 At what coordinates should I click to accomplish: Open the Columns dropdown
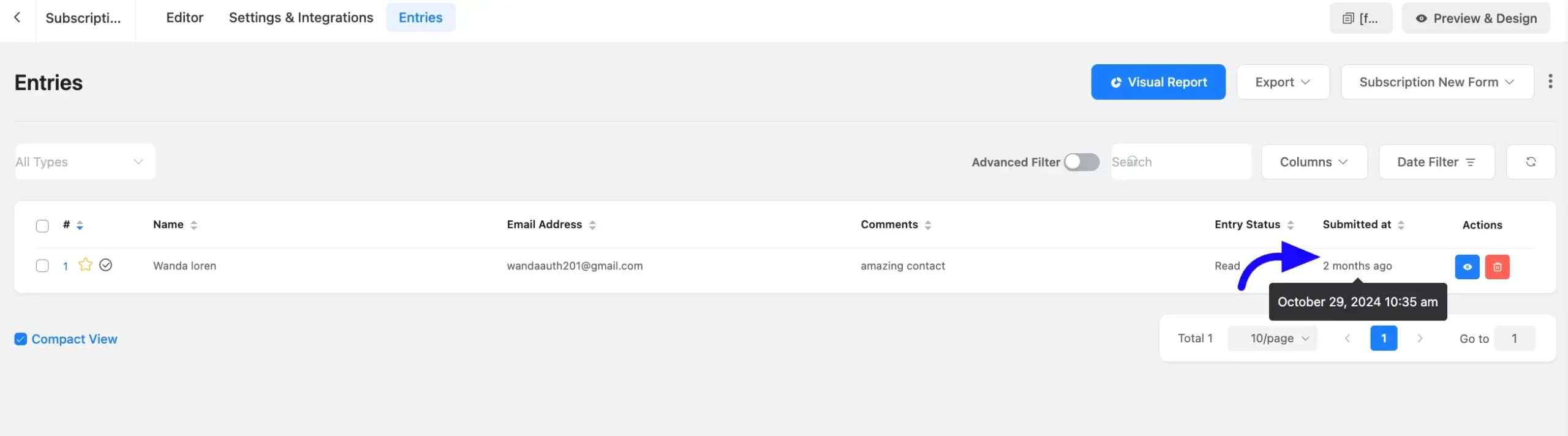(1314, 162)
